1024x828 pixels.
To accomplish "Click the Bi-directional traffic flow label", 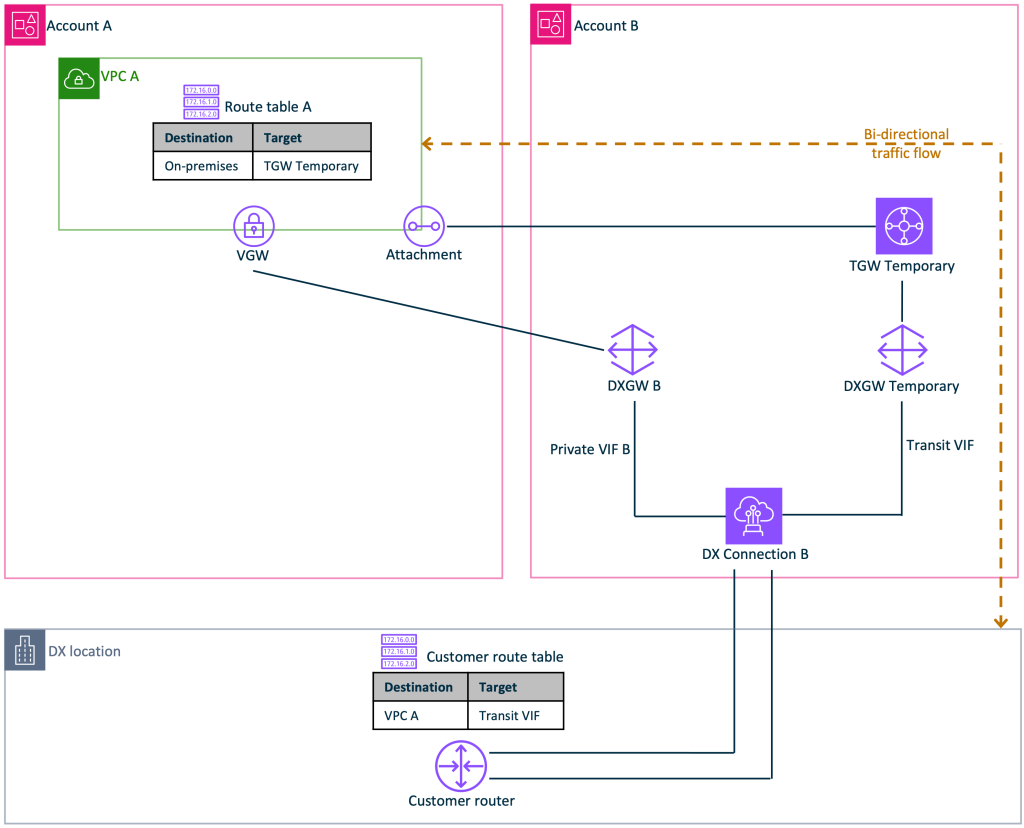I will 905,141.
